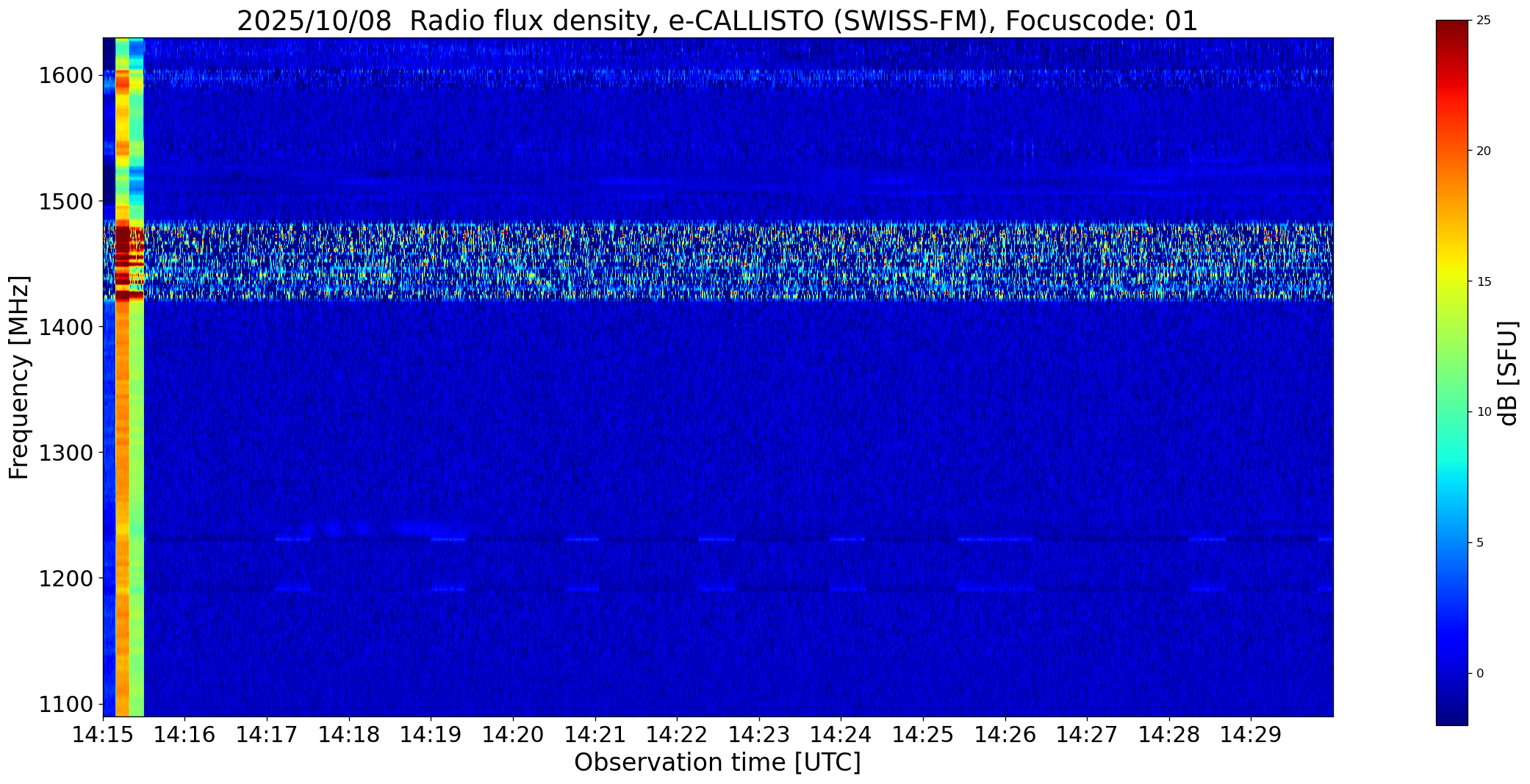Click the colorbar tick label 0
The image size is (1530, 784).
point(1480,673)
